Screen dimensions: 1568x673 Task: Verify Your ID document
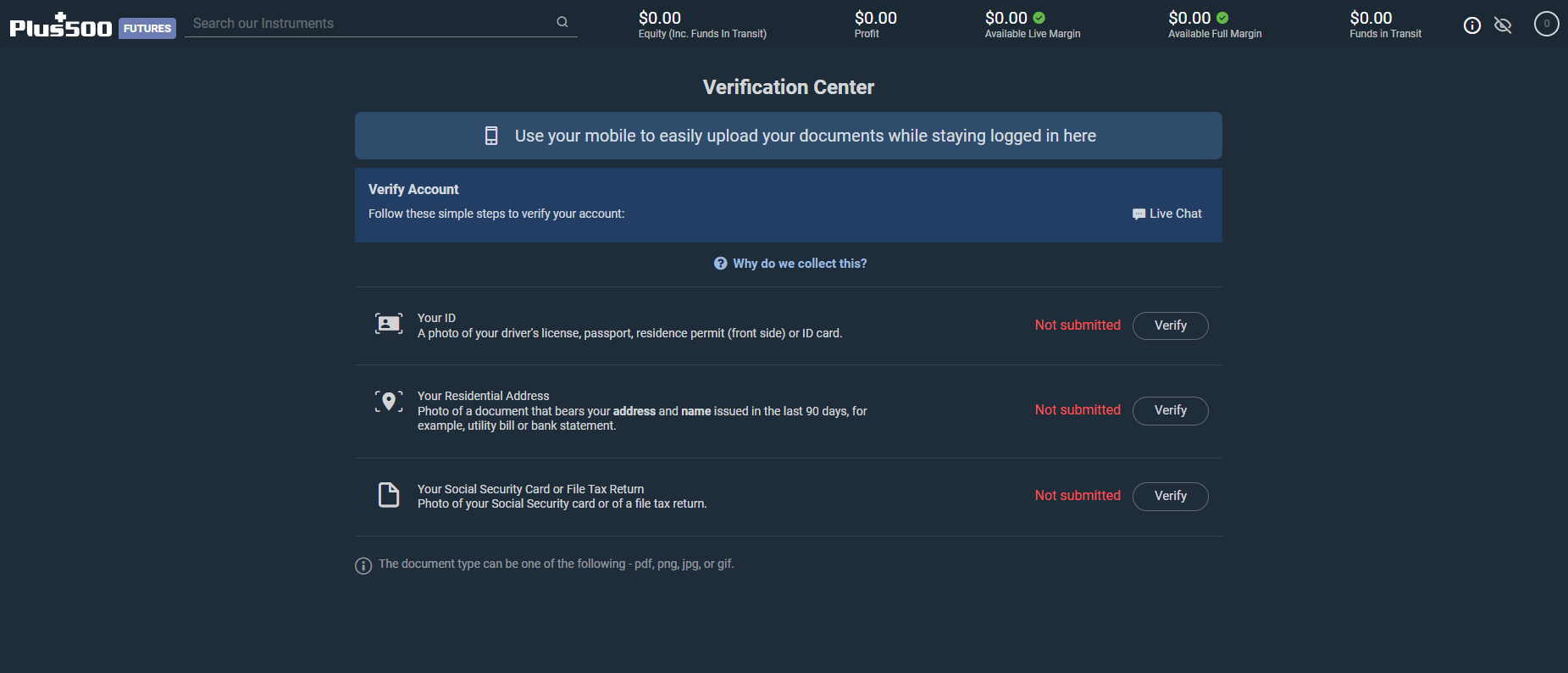(1171, 325)
